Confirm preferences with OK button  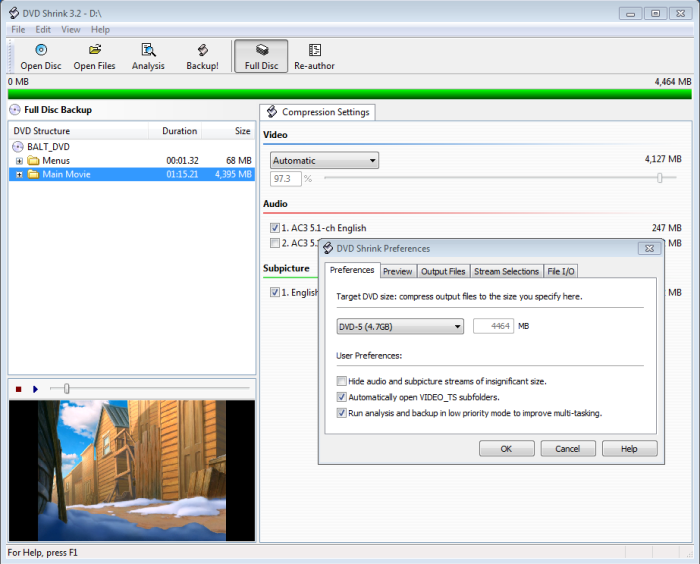pyautogui.click(x=506, y=449)
